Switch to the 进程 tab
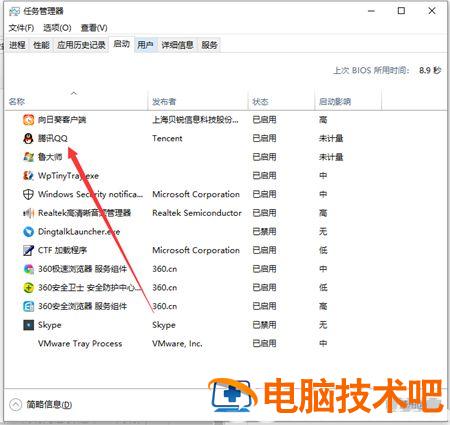This screenshot has width=450, height=425. click(17, 45)
